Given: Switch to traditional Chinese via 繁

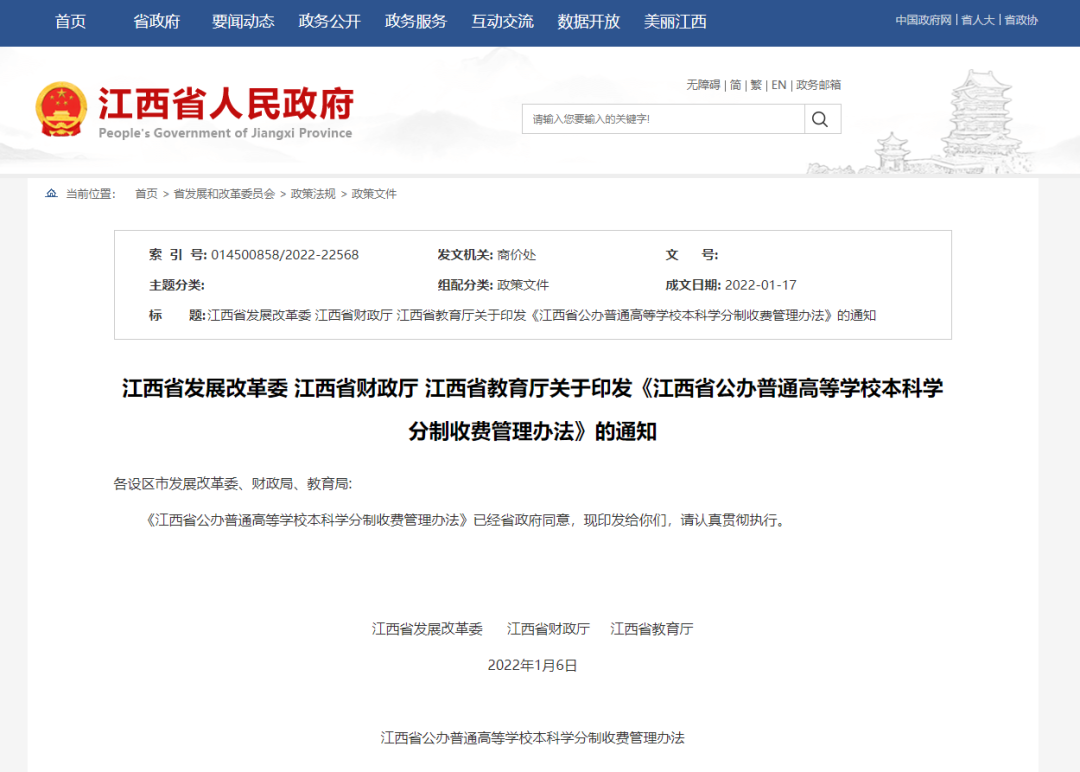Looking at the screenshot, I should [x=755, y=84].
